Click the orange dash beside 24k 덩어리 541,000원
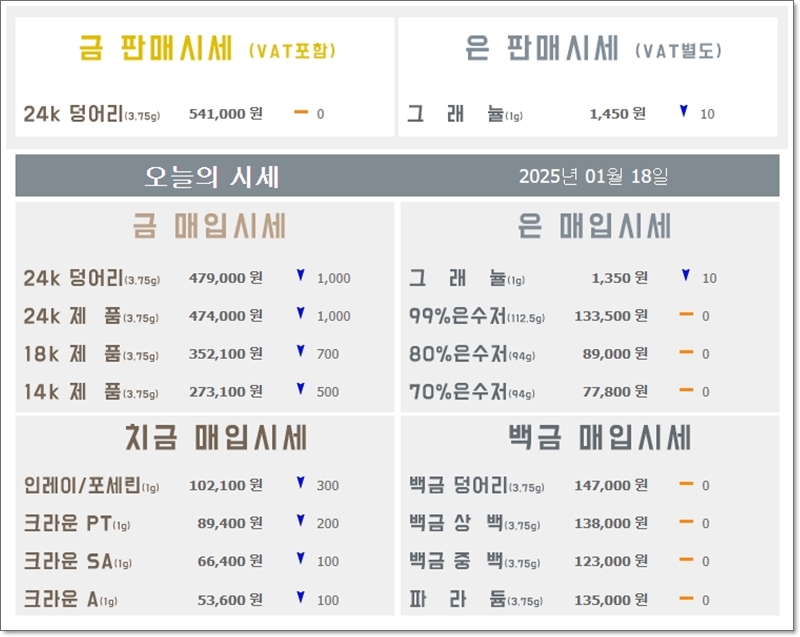 [301, 112]
